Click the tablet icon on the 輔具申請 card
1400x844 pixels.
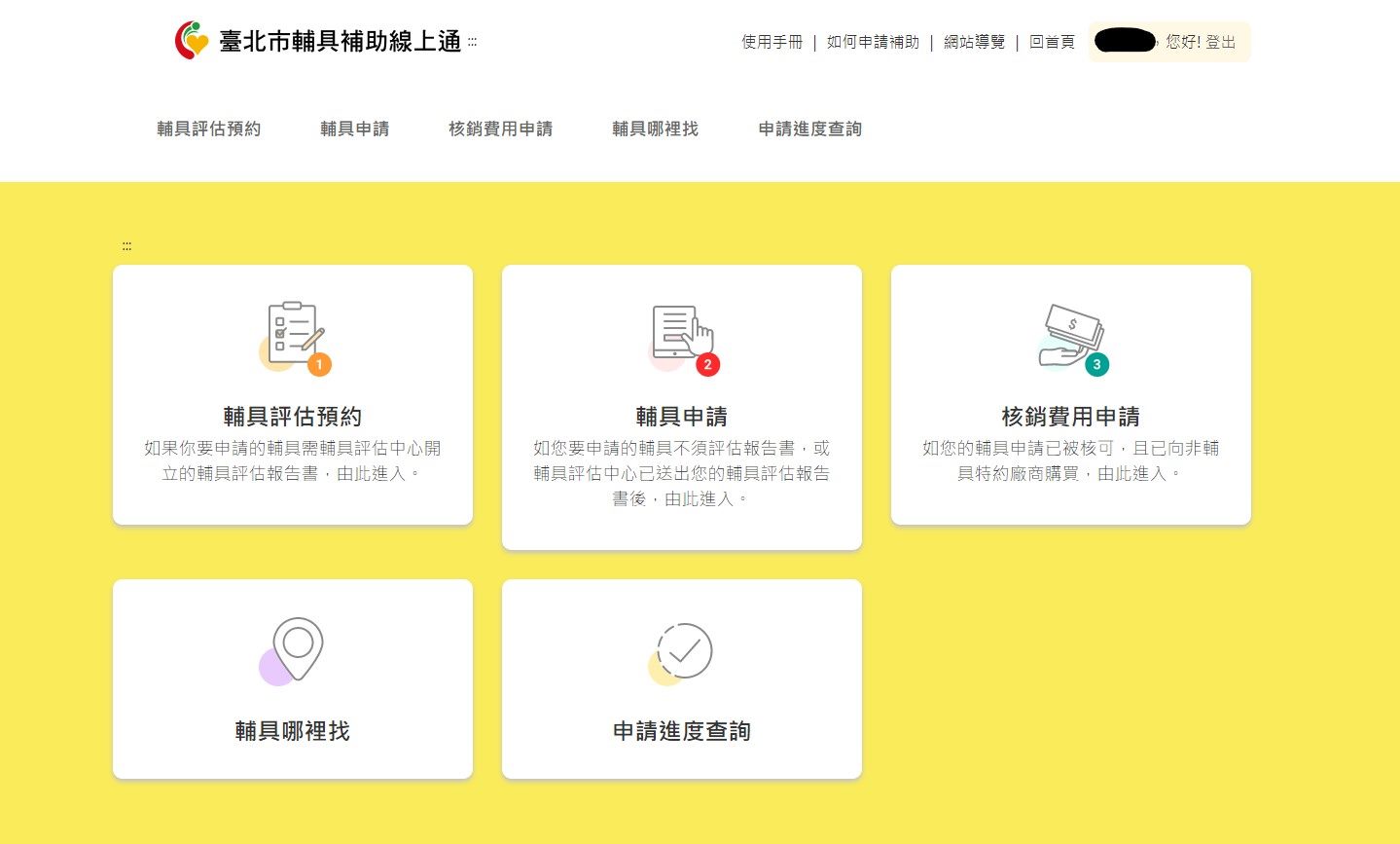[678, 334]
